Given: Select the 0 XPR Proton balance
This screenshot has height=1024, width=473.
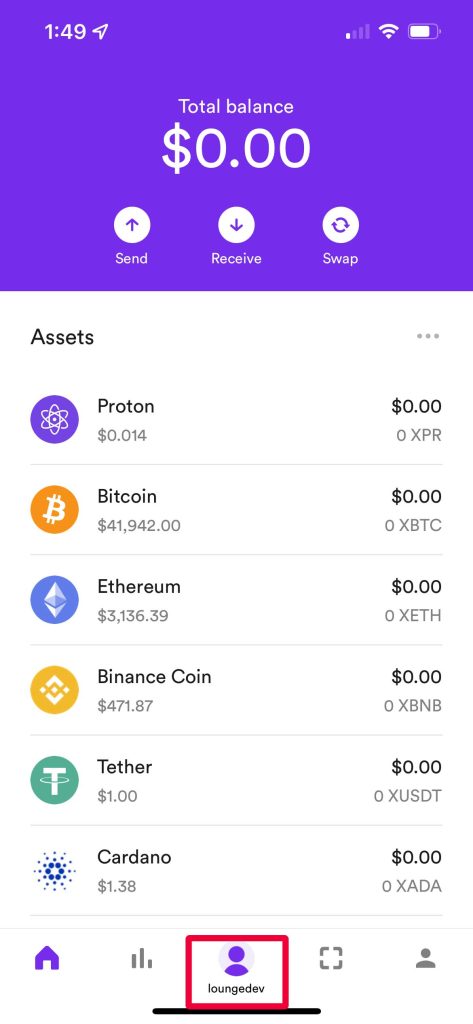Looking at the screenshot, I should [x=419, y=436].
